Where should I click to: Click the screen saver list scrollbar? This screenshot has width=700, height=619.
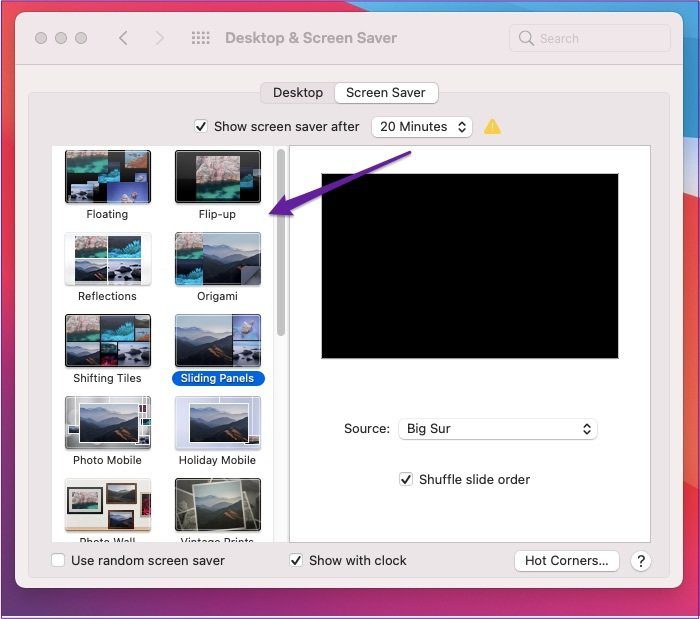(x=280, y=243)
